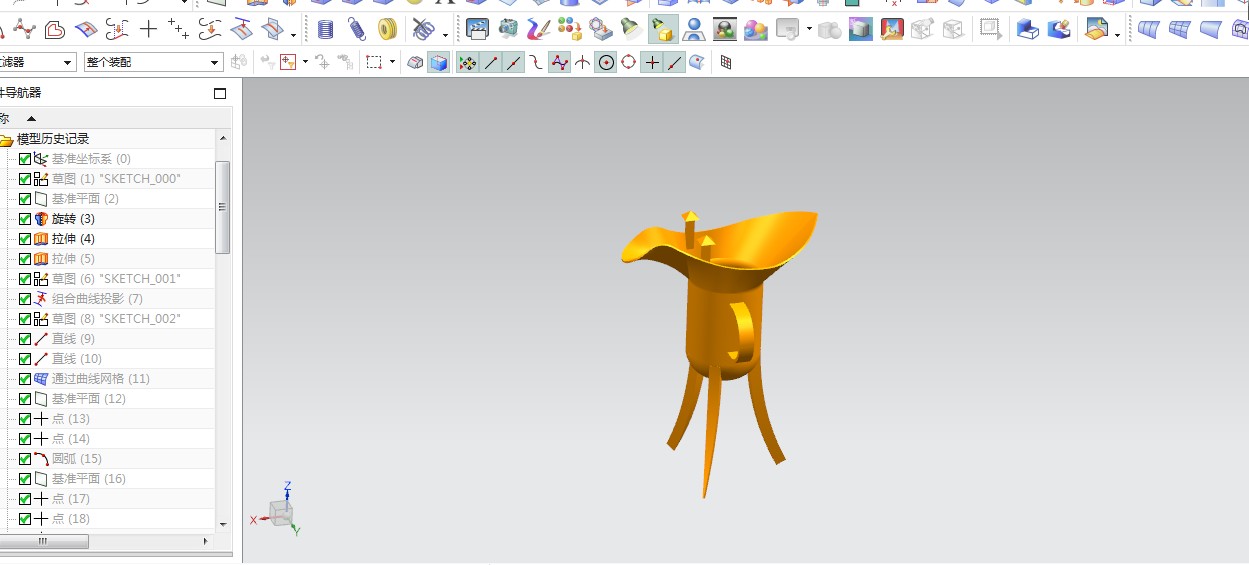Maximize the part navigator panel square button

point(221,93)
